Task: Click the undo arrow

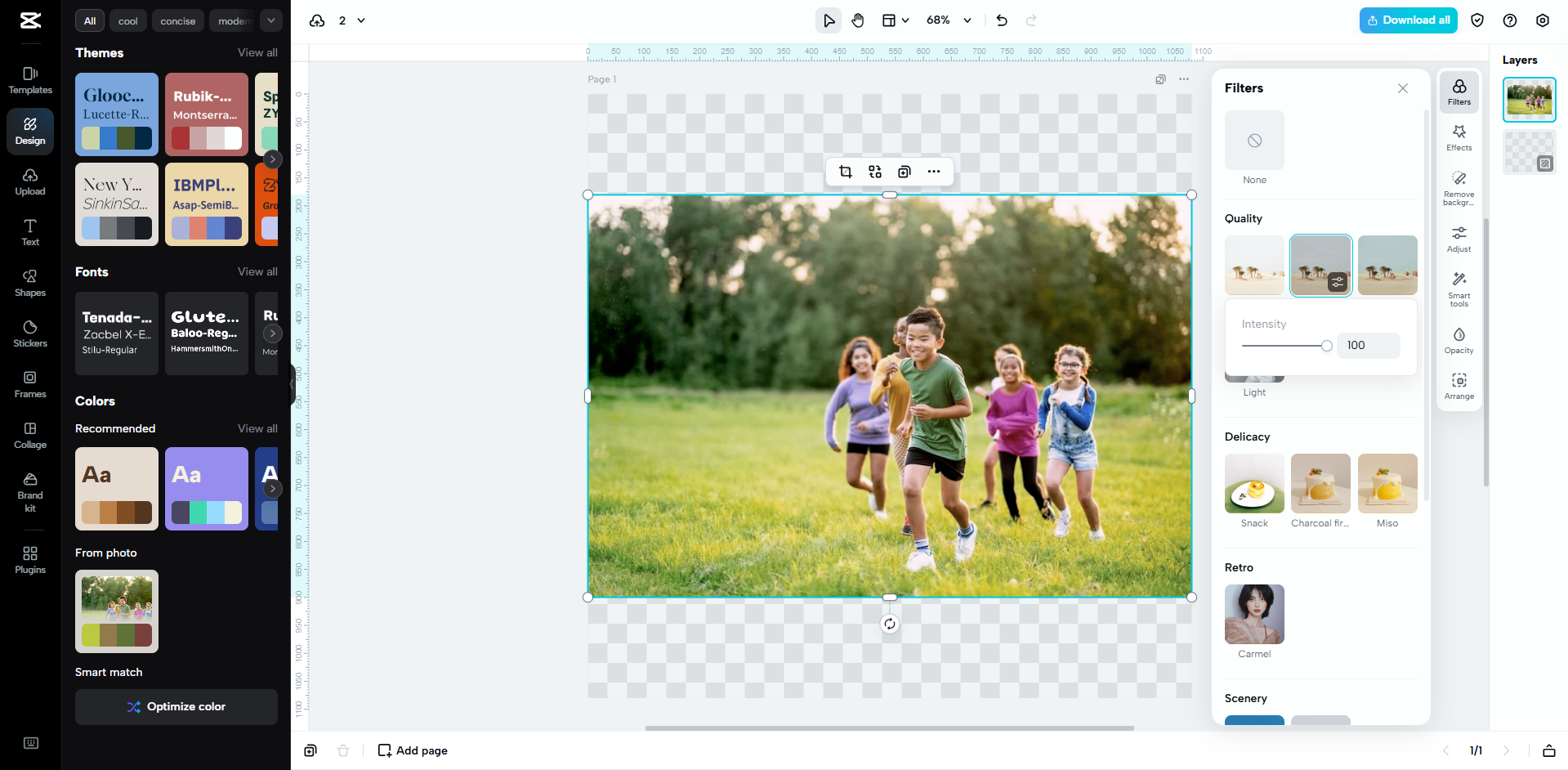Action: [1002, 20]
